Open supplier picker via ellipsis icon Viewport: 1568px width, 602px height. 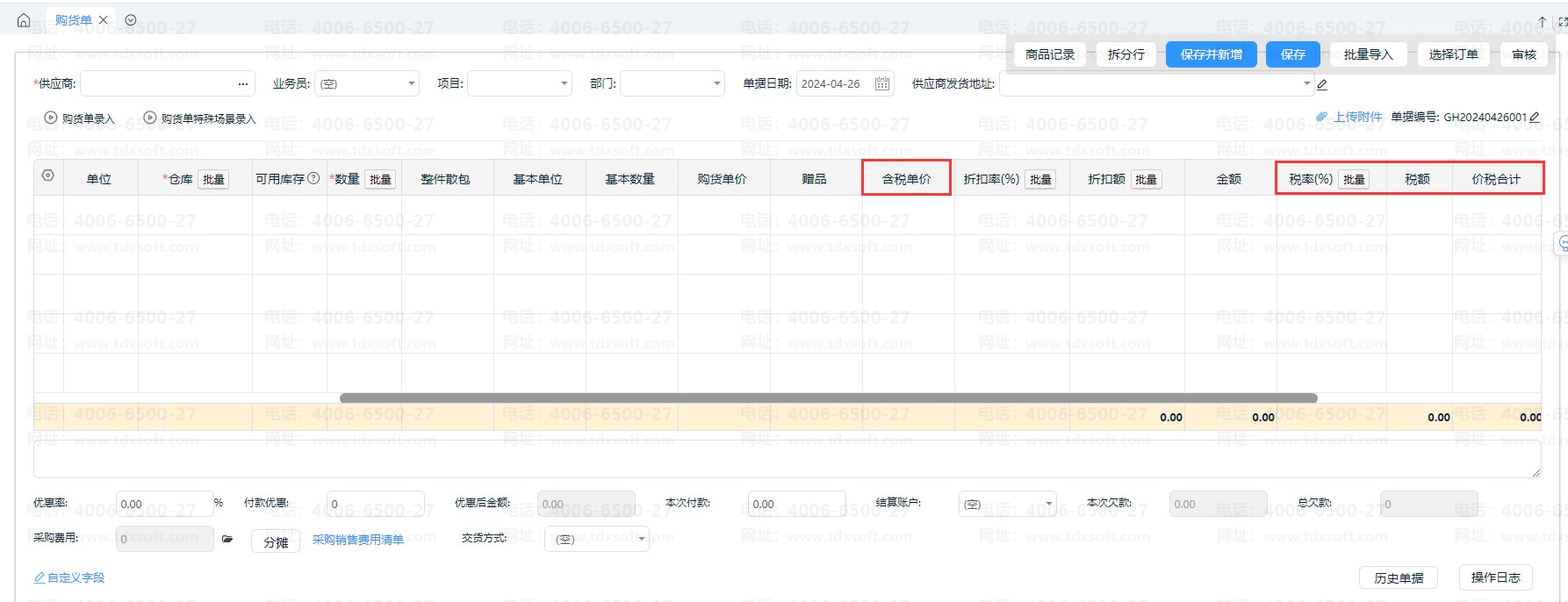tap(242, 84)
